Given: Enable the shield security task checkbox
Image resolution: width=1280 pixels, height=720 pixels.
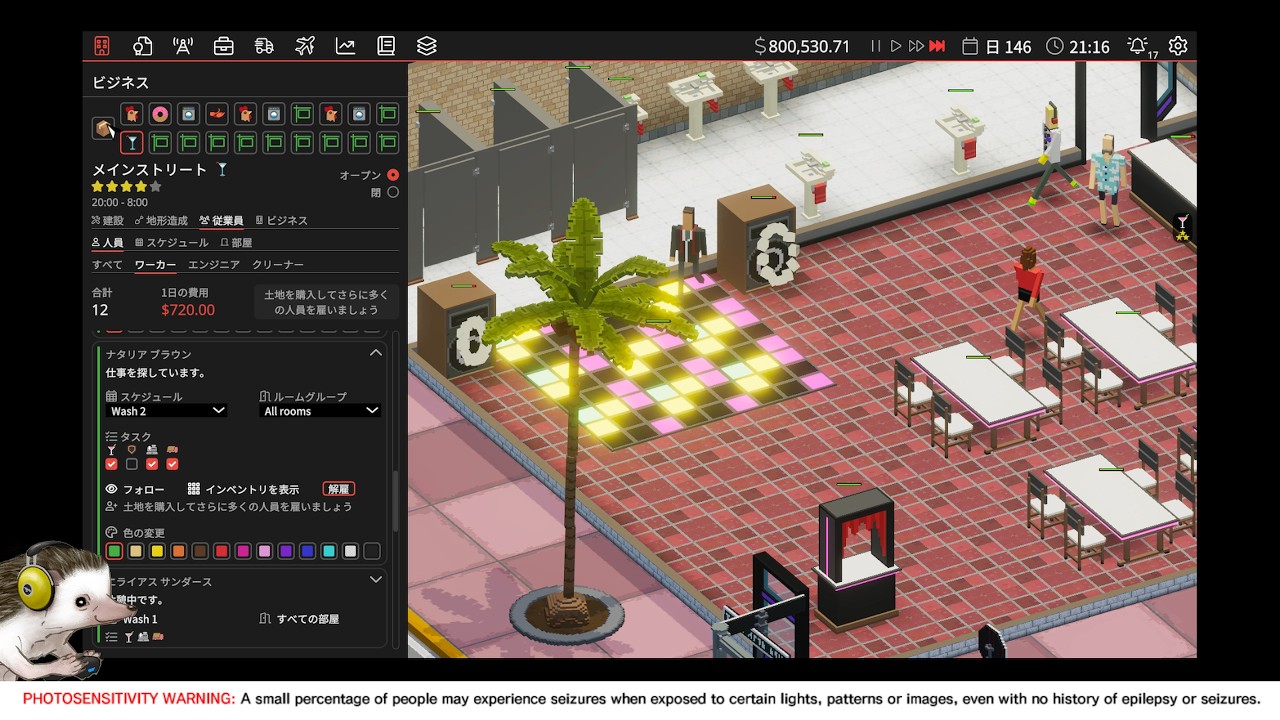Looking at the screenshot, I should coord(131,464).
